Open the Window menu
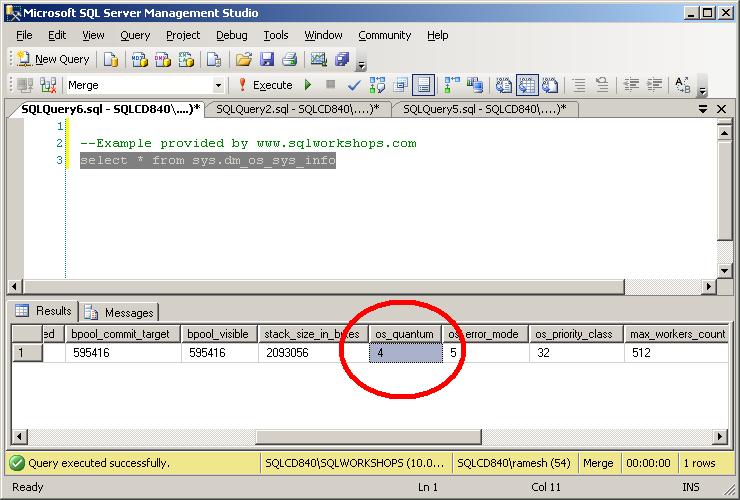Screen dimensions: 740x500 point(323,35)
